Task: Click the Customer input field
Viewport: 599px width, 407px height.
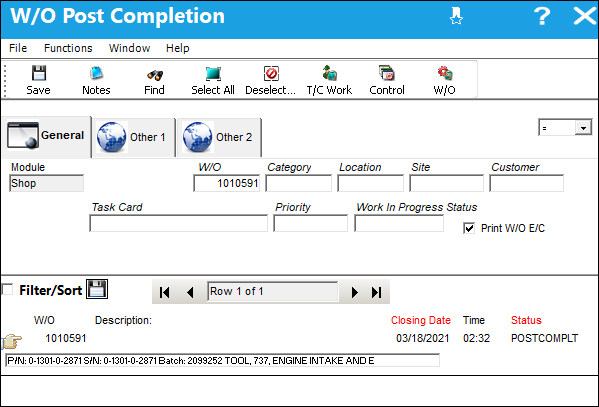Action: (x=526, y=183)
